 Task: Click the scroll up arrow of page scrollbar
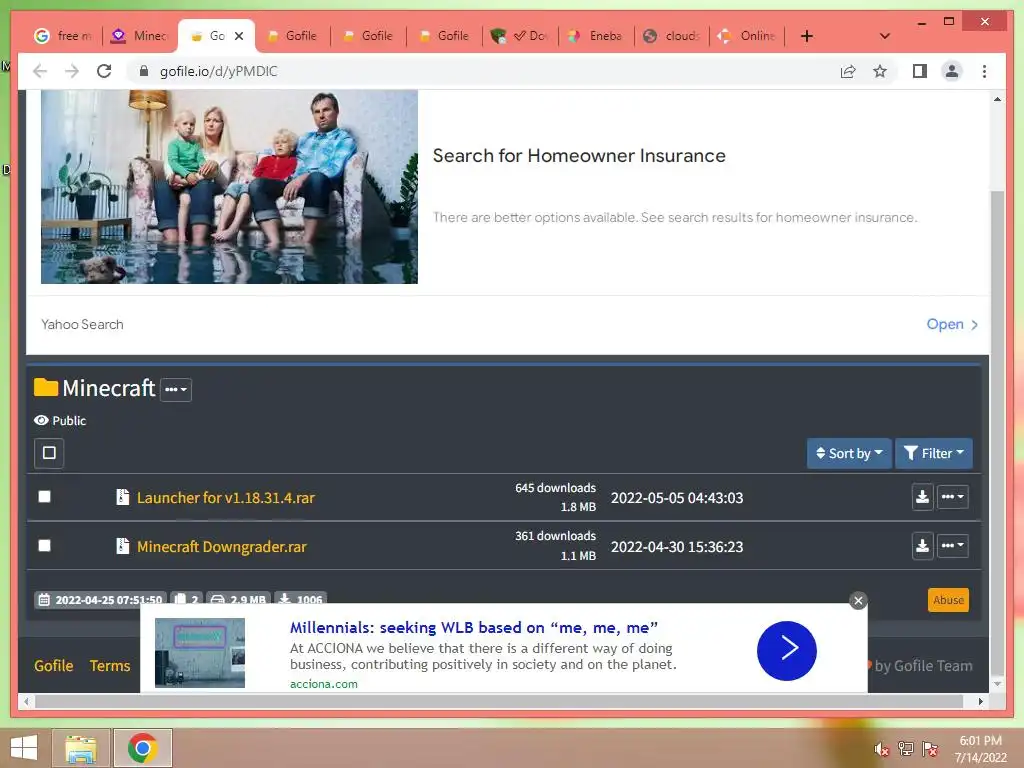point(997,99)
